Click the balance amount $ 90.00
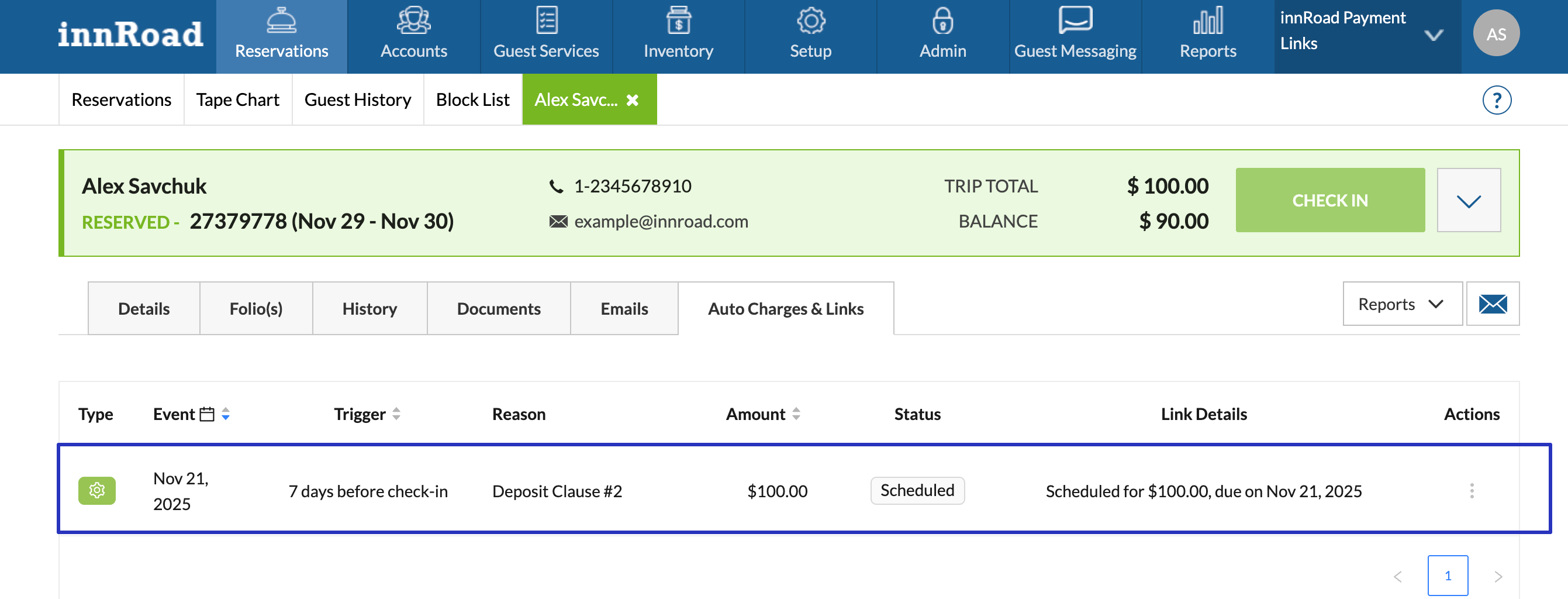1568x599 pixels. [1173, 222]
